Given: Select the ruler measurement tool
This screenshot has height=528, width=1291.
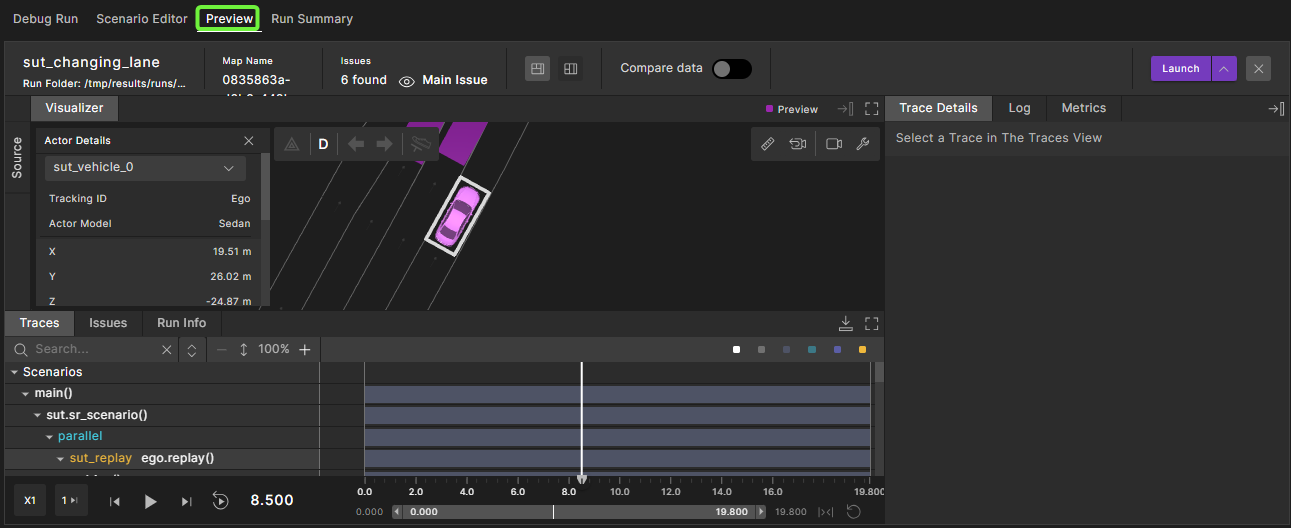Looking at the screenshot, I should (x=768, y=144).
